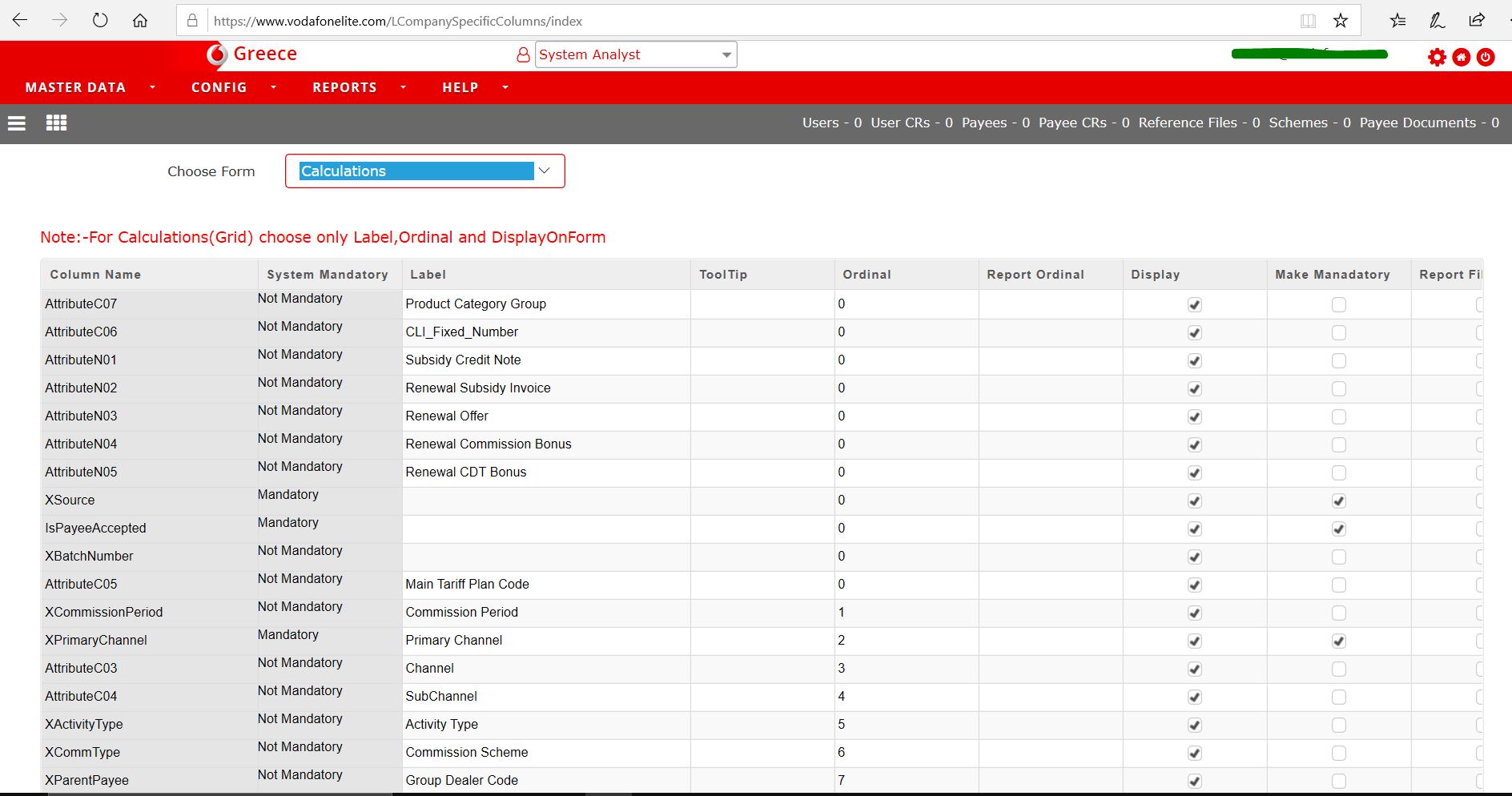Open the grid apps icon
The width and height of the screenshot is (1512, 796).
coord(56,123)
